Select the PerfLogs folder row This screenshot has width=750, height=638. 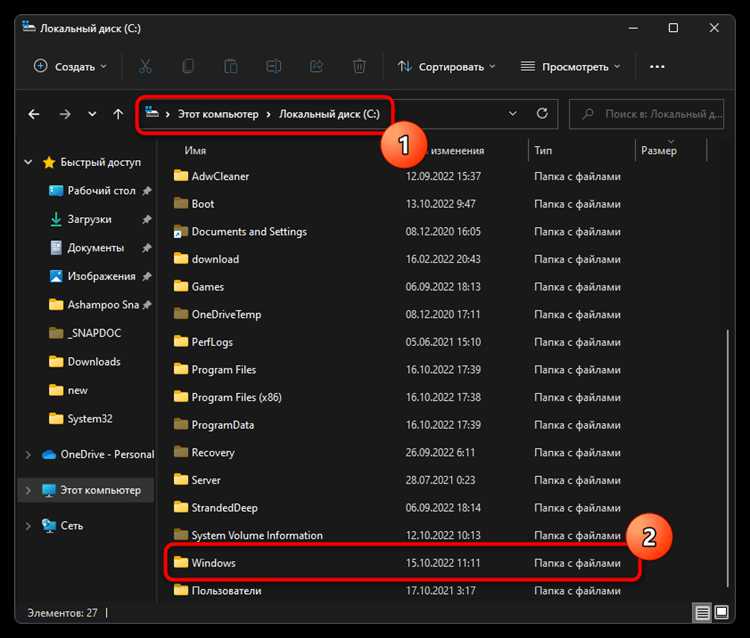coord(401,342)
